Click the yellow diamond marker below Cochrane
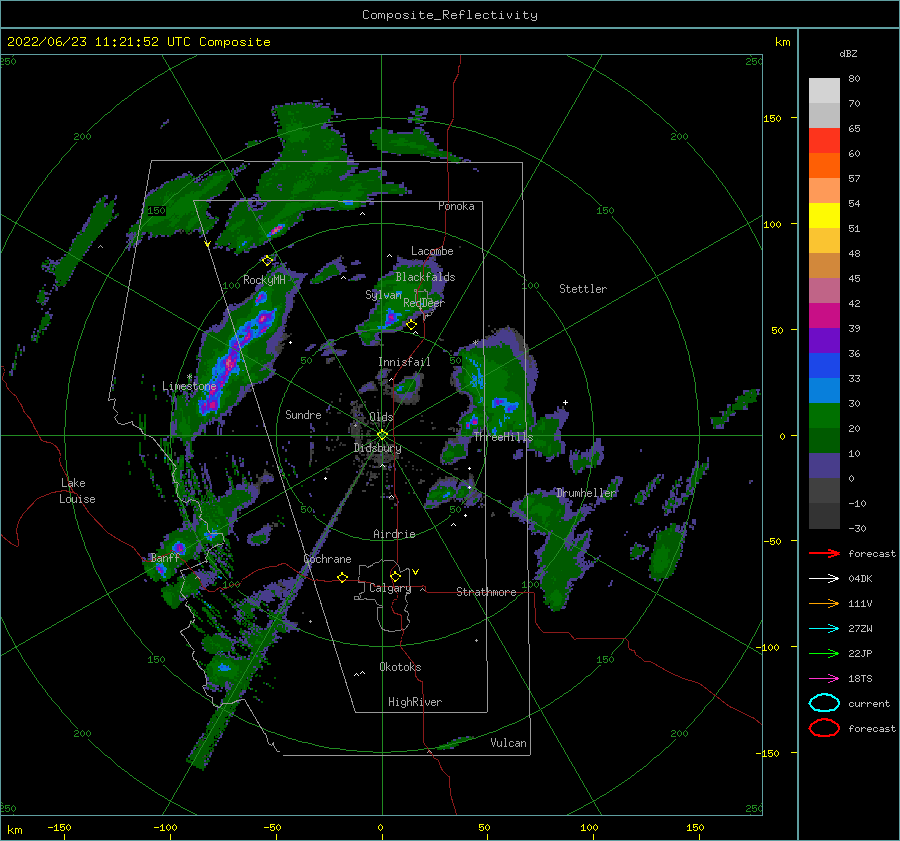900x841 pixels. point(342,577)
